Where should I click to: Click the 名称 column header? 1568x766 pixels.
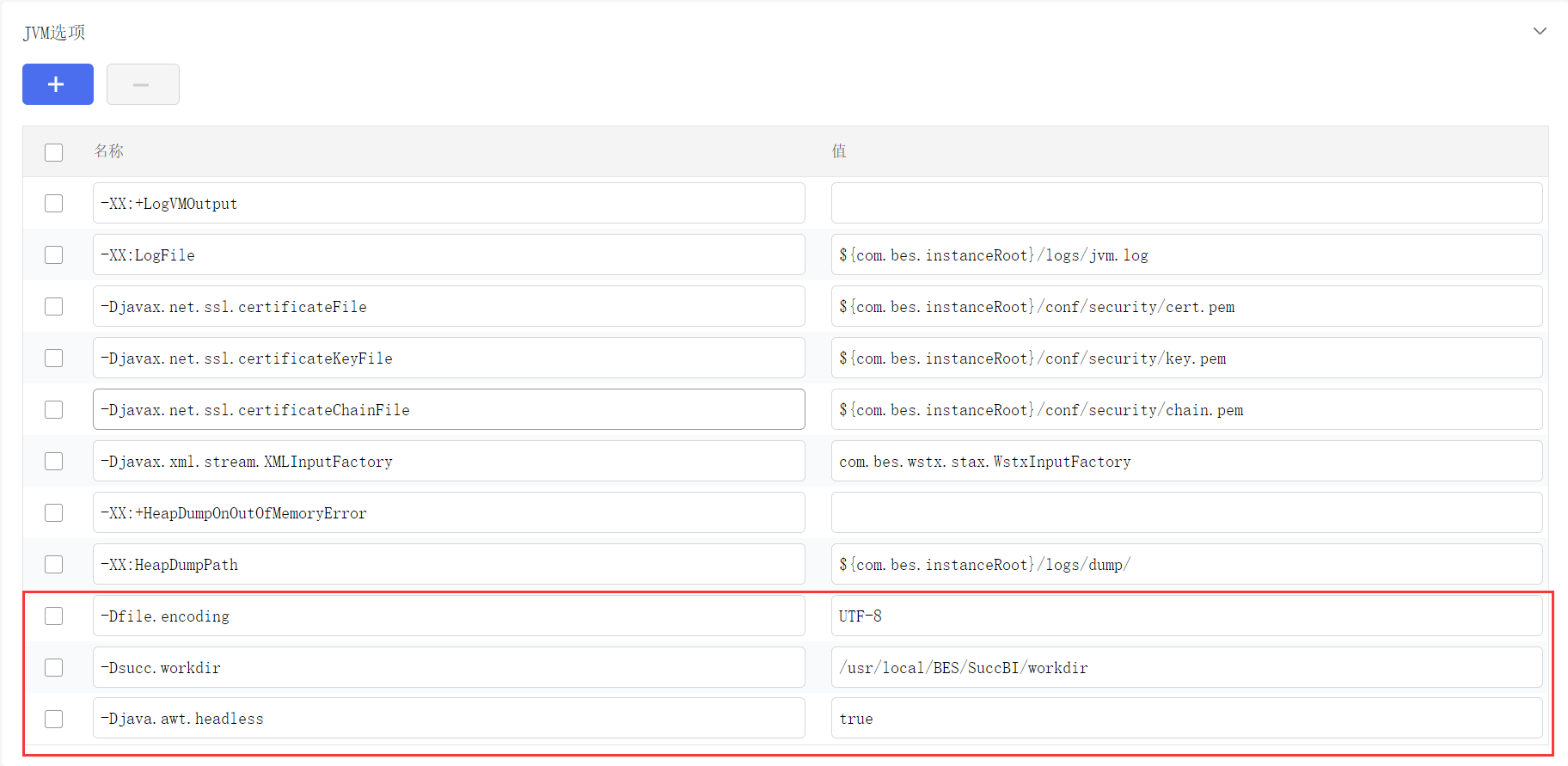pos(109,151)
